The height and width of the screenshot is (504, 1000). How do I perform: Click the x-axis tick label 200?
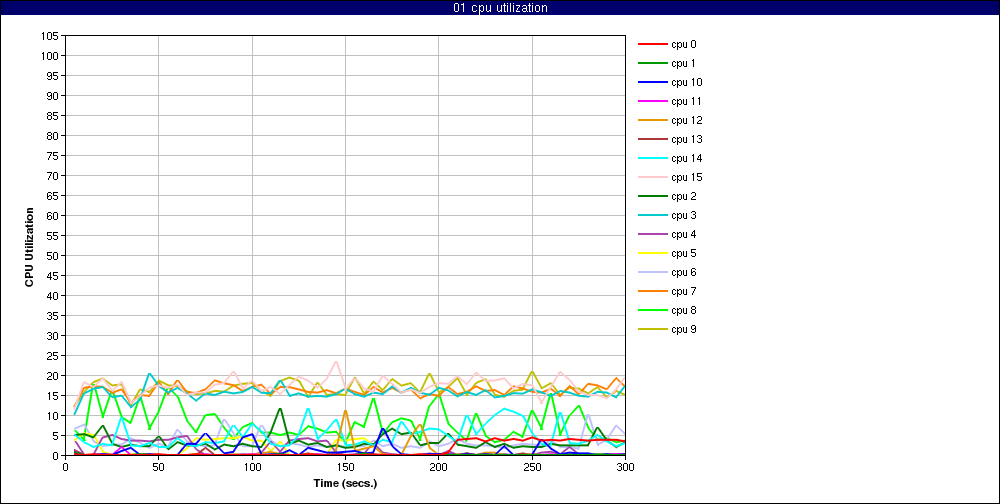(x=439, y=468)
